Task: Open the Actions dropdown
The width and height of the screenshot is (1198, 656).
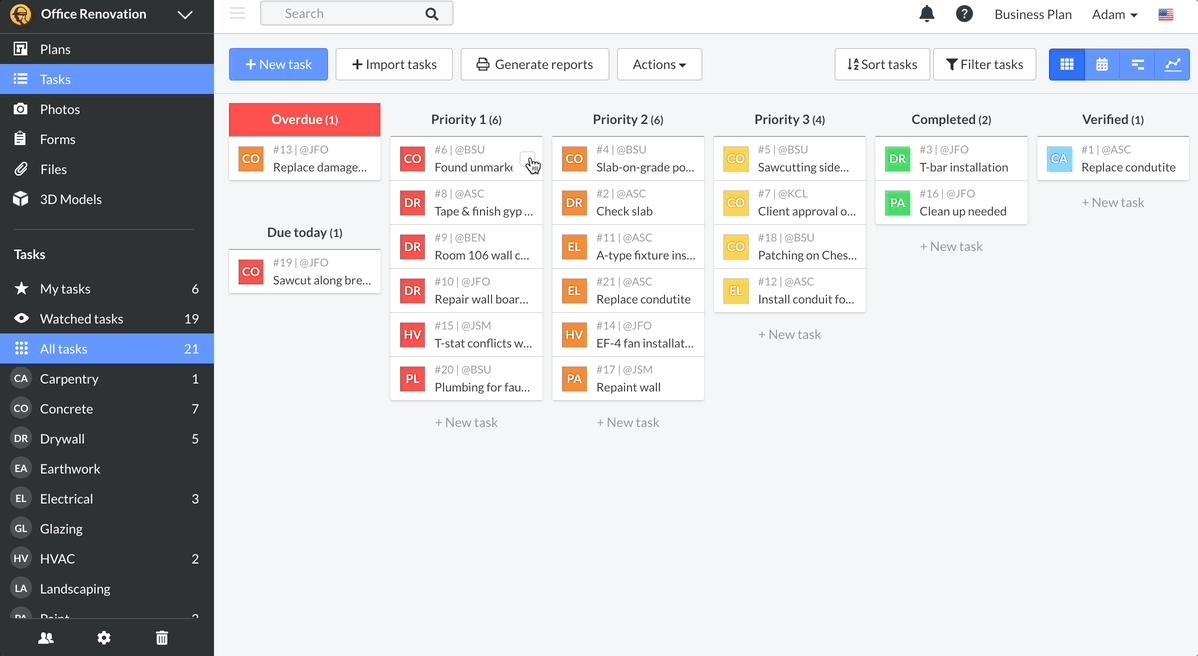Action: [x=659, y=64]
